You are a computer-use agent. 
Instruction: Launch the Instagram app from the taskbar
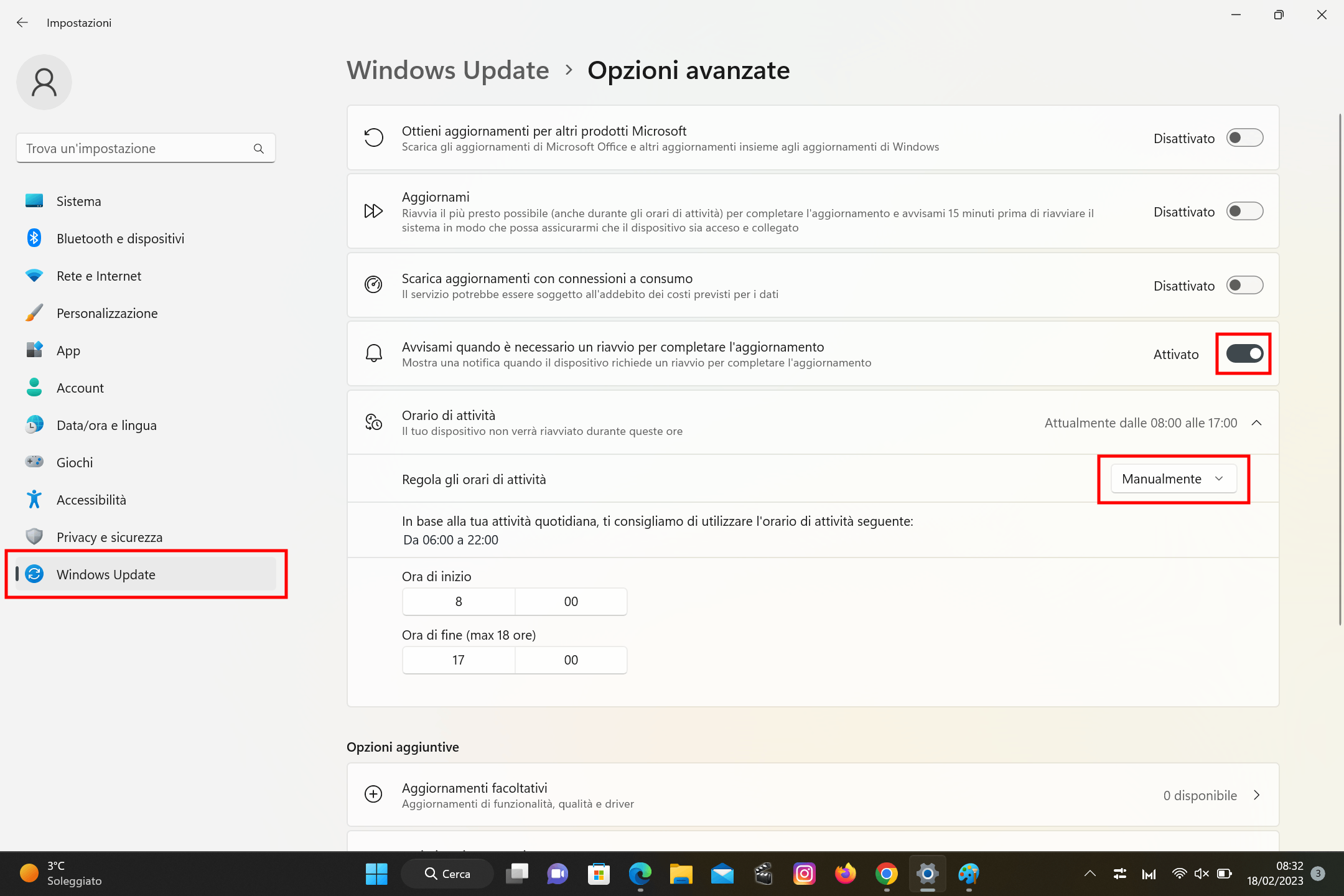[804, 874]
